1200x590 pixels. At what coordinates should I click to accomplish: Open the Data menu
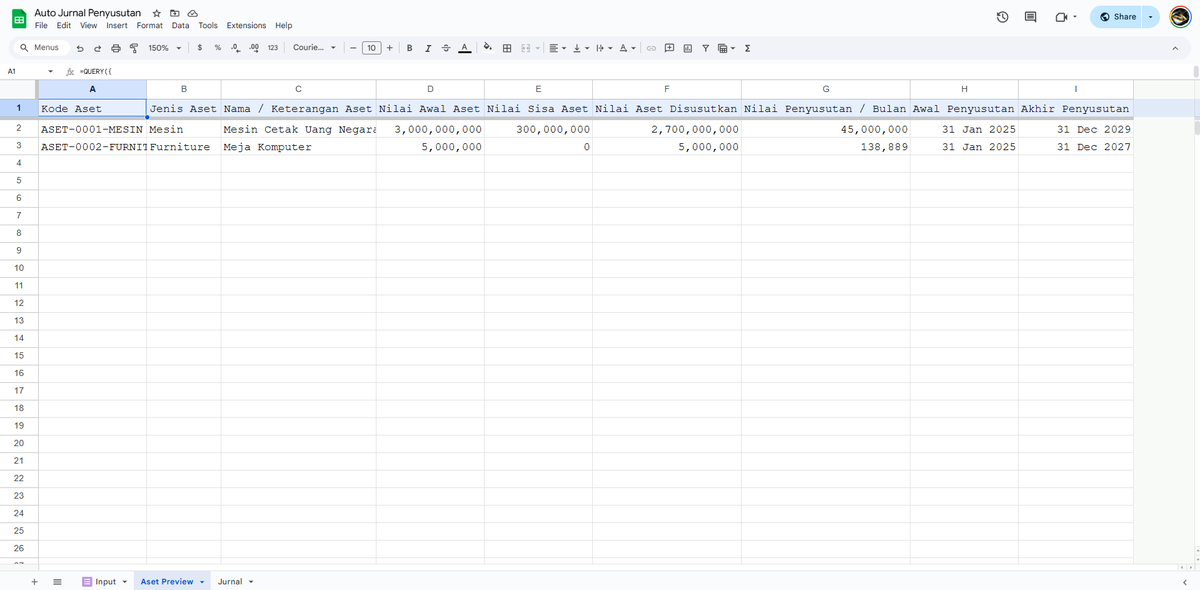tap(180, 25)
